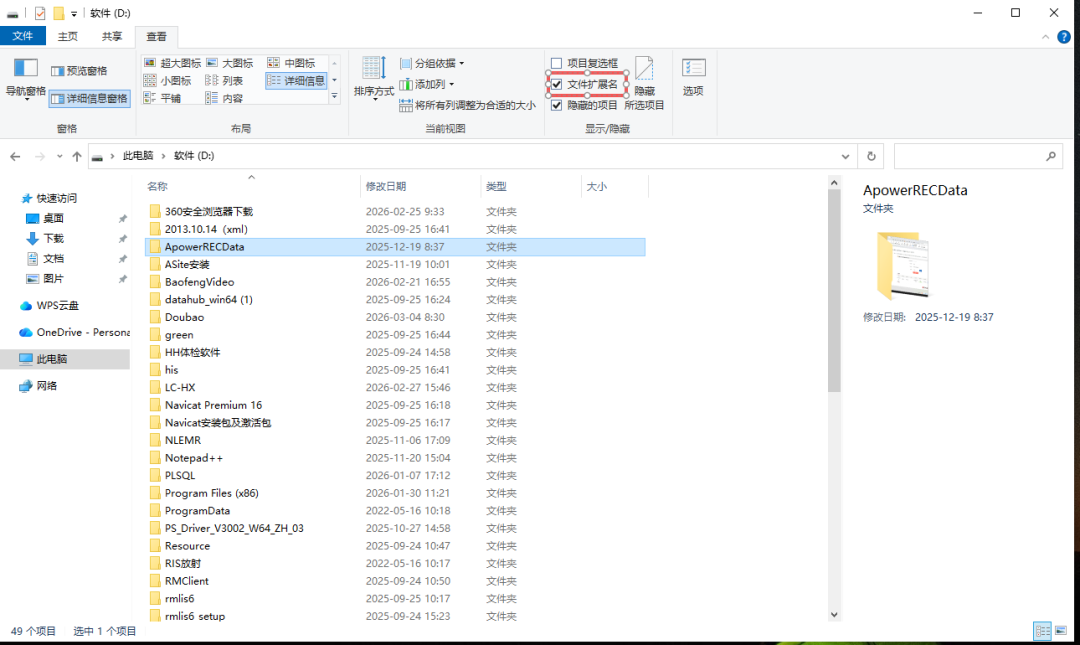Click size all columns to fit button
Image resolution: width=1080 pixels, height=645 pixels.
467,105
